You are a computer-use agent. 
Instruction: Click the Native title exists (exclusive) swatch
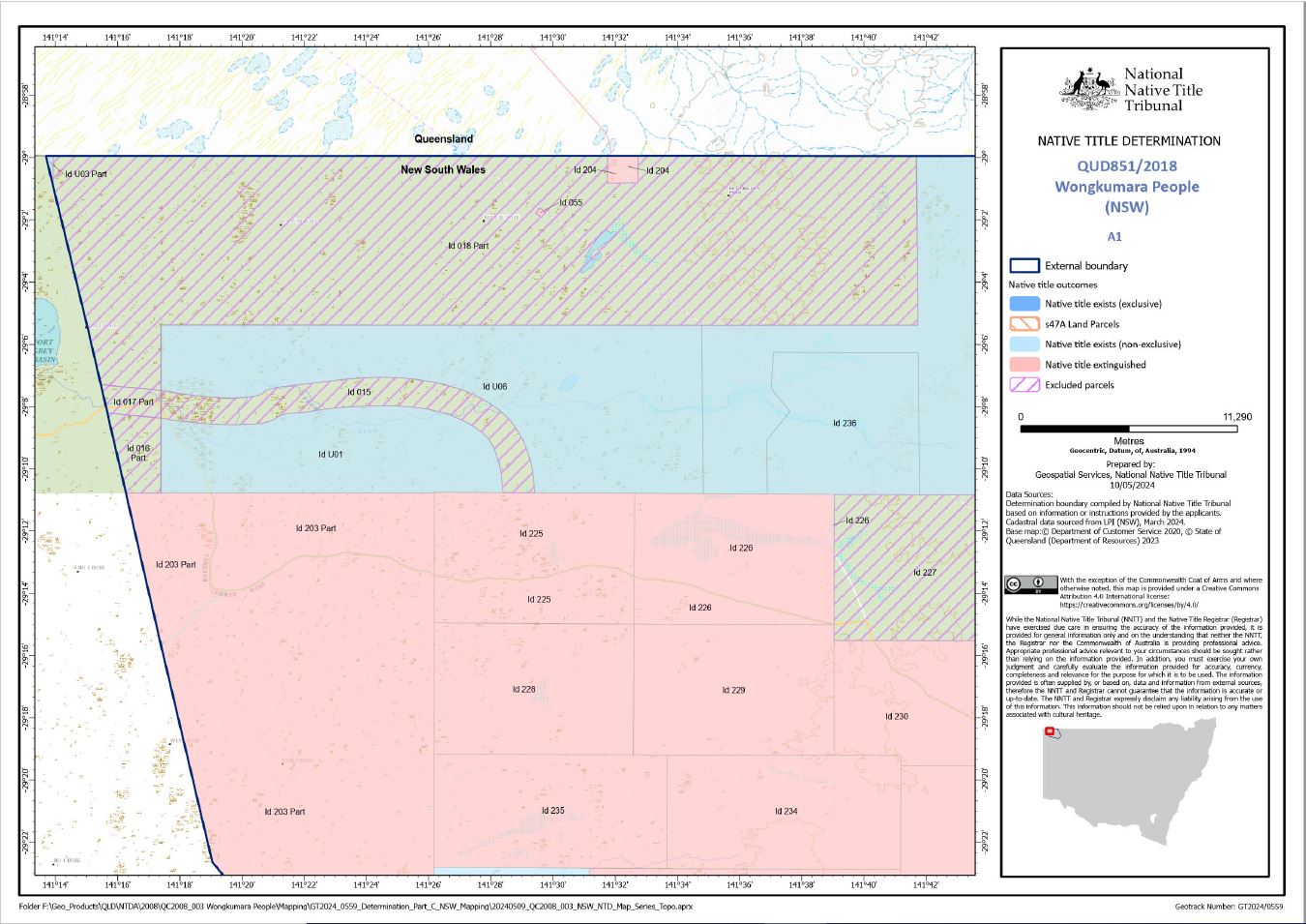[1024, 304]
